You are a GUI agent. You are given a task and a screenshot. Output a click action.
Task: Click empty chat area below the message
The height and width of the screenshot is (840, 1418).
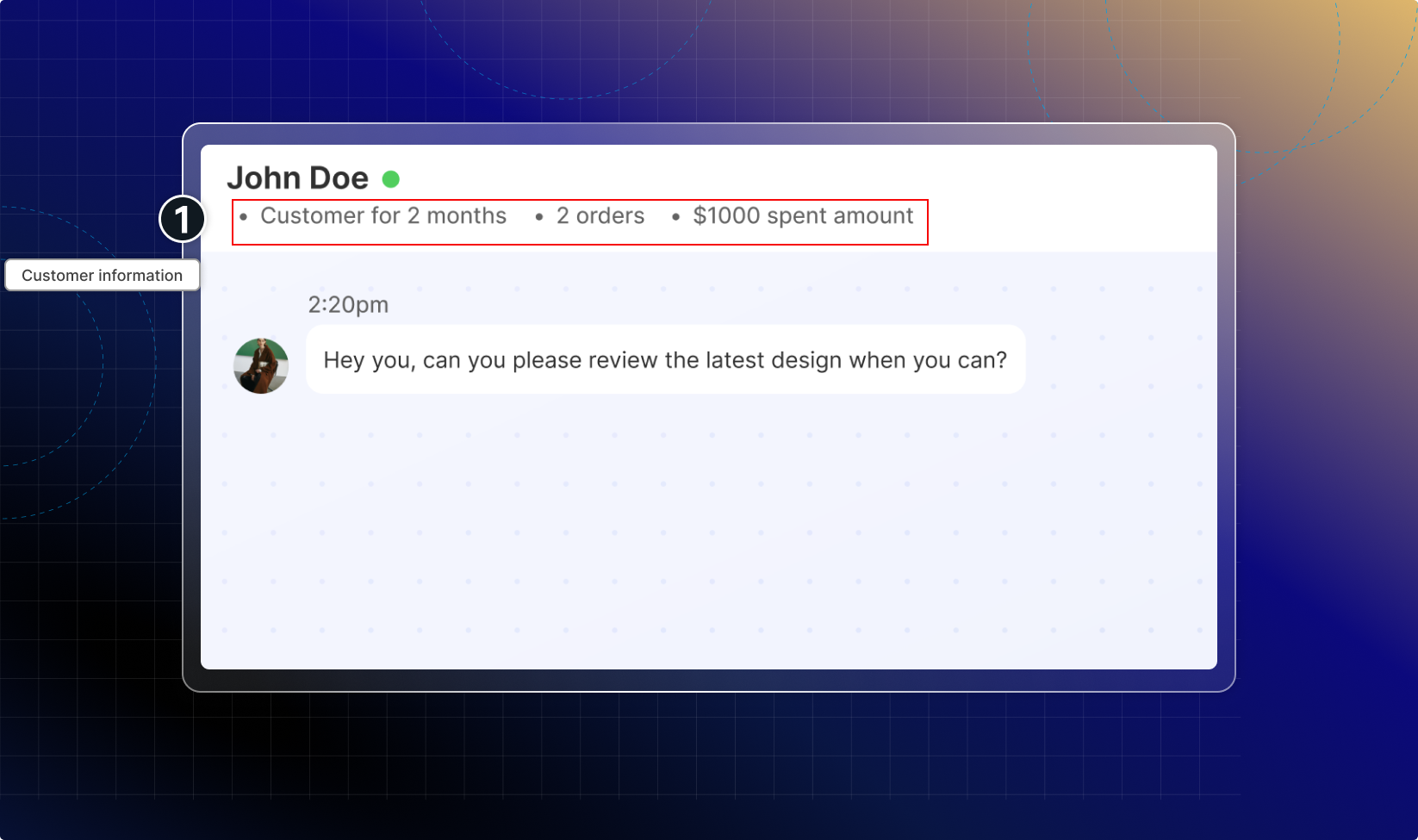[706, 534]
